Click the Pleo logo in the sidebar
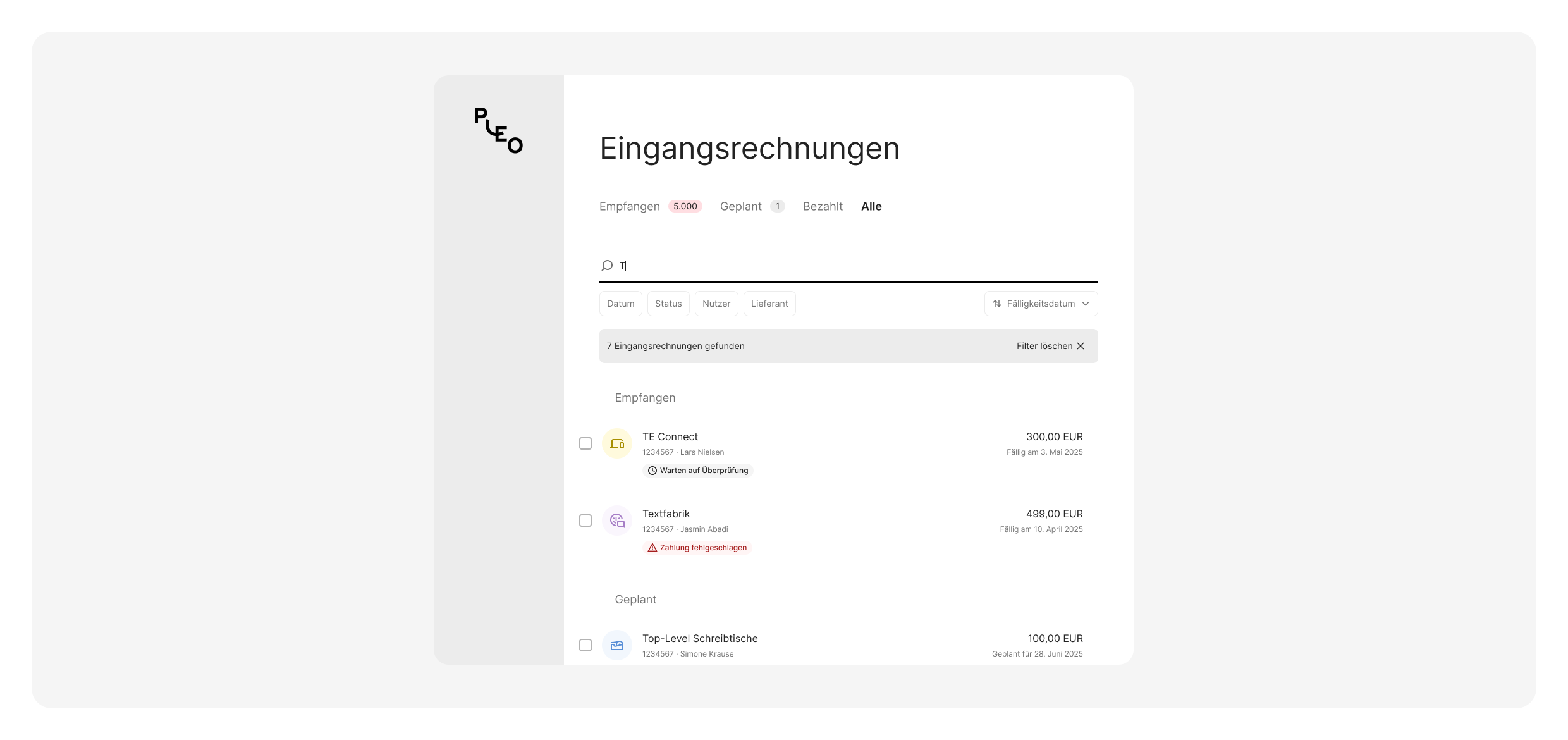1568x740 pixels. 498,130
